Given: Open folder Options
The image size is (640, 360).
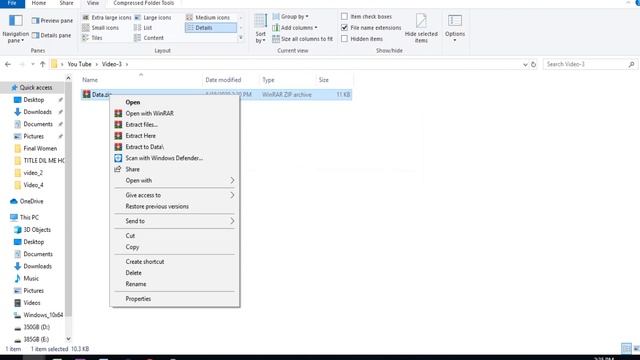Looking at the screenshot, I should point(455,28).
